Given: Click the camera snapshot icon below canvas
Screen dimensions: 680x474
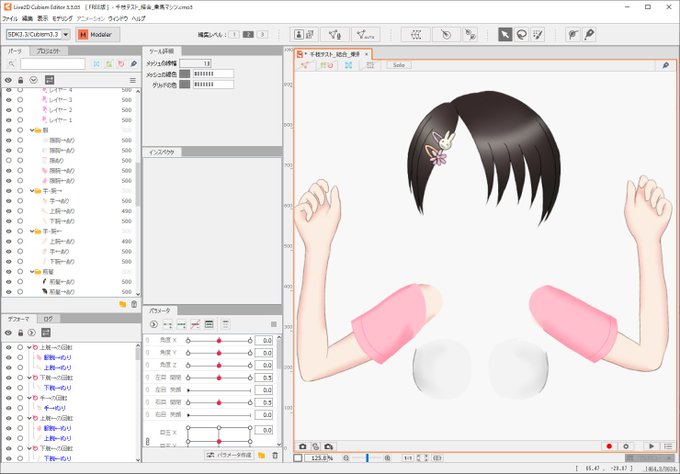Looking at the screenshot, I should [303, 446].
